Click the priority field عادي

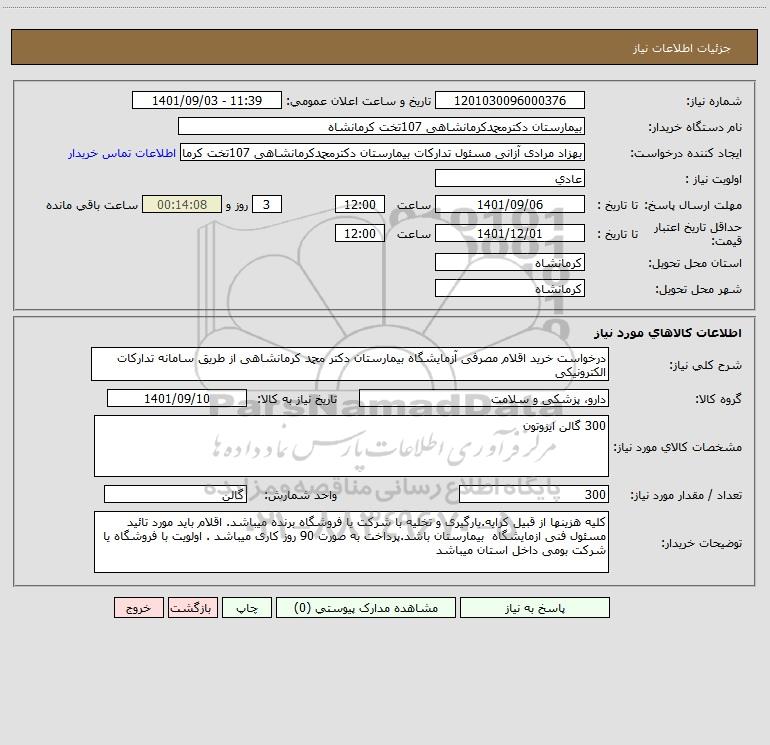pos(510,178)
